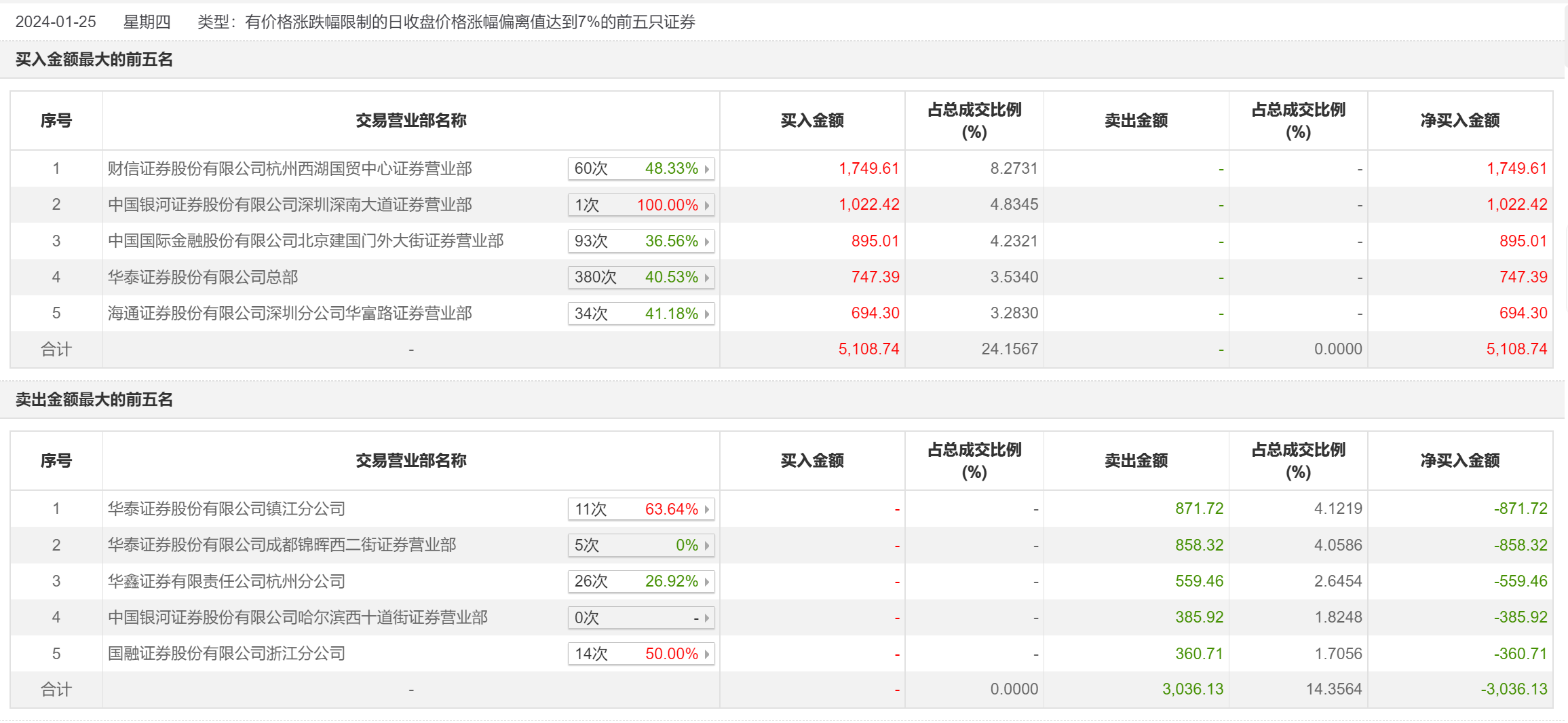Viewport: 1568px width, 723px height.
Task: Expand the 0次 stats box
Action: pos(641,618)
